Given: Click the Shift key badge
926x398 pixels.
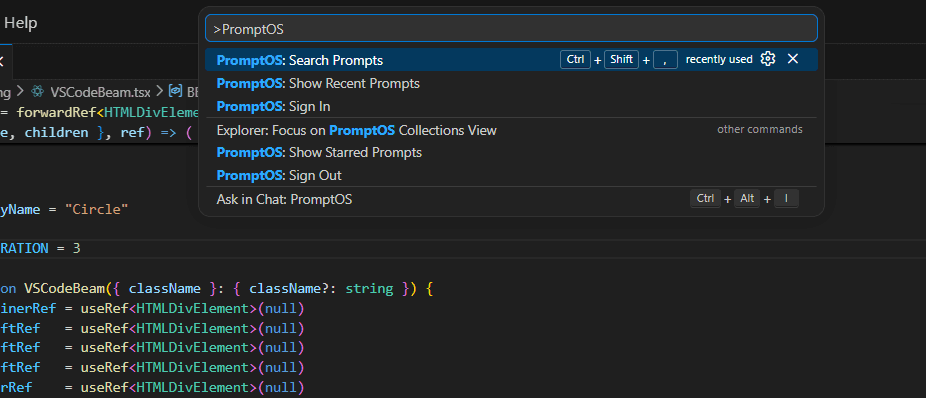Looking at the screenshot, I should coord(621,60).
